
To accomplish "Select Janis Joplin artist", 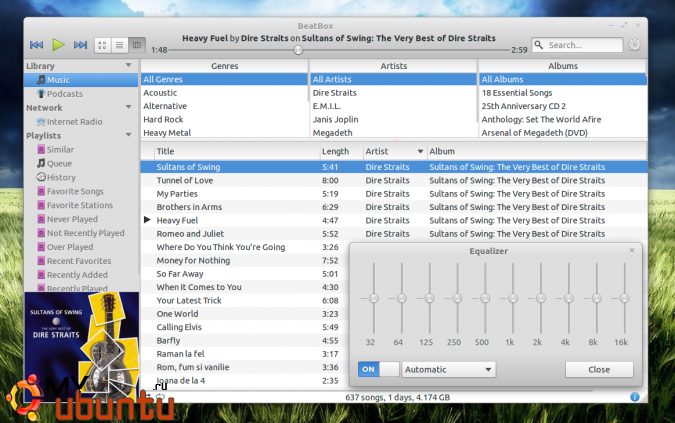I will click(x=393, y=120).
